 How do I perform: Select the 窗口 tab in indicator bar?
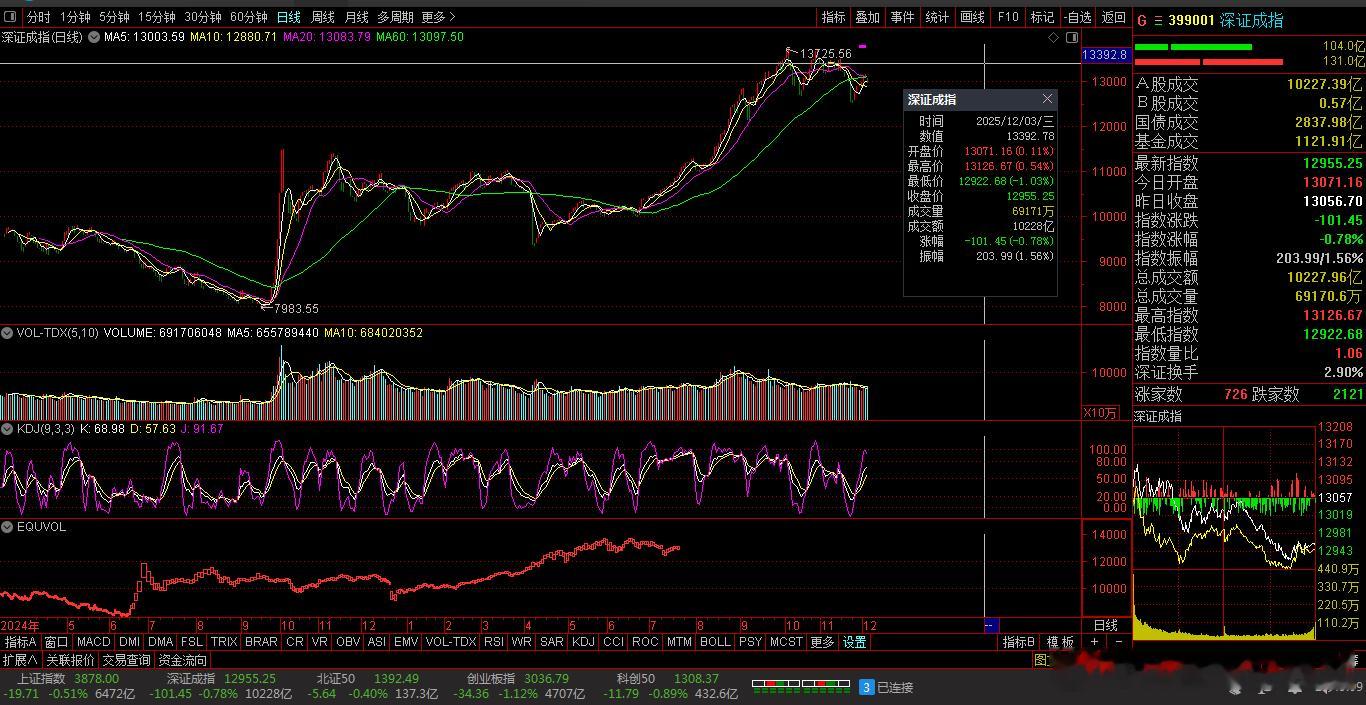tap(56, 642)
